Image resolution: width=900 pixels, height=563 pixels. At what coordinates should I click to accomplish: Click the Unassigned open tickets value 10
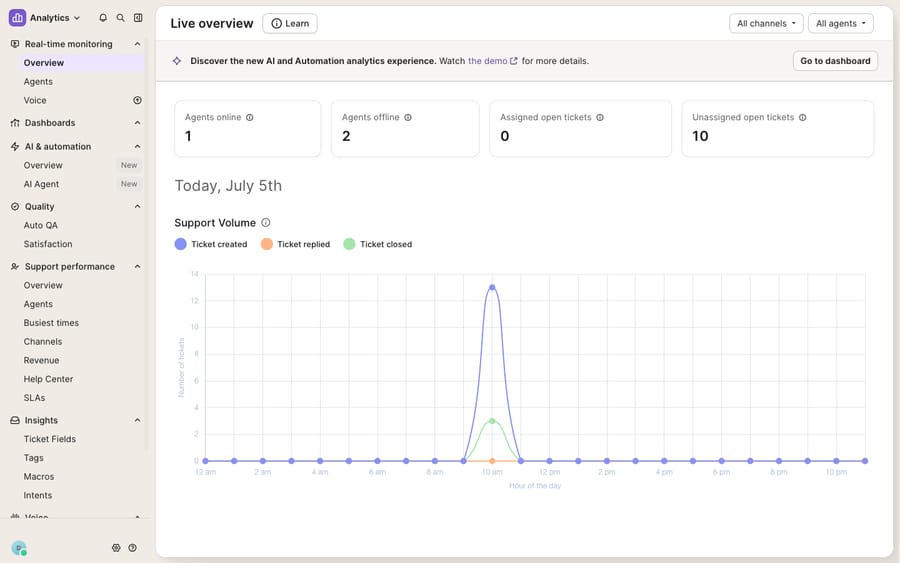pos(700,136)
